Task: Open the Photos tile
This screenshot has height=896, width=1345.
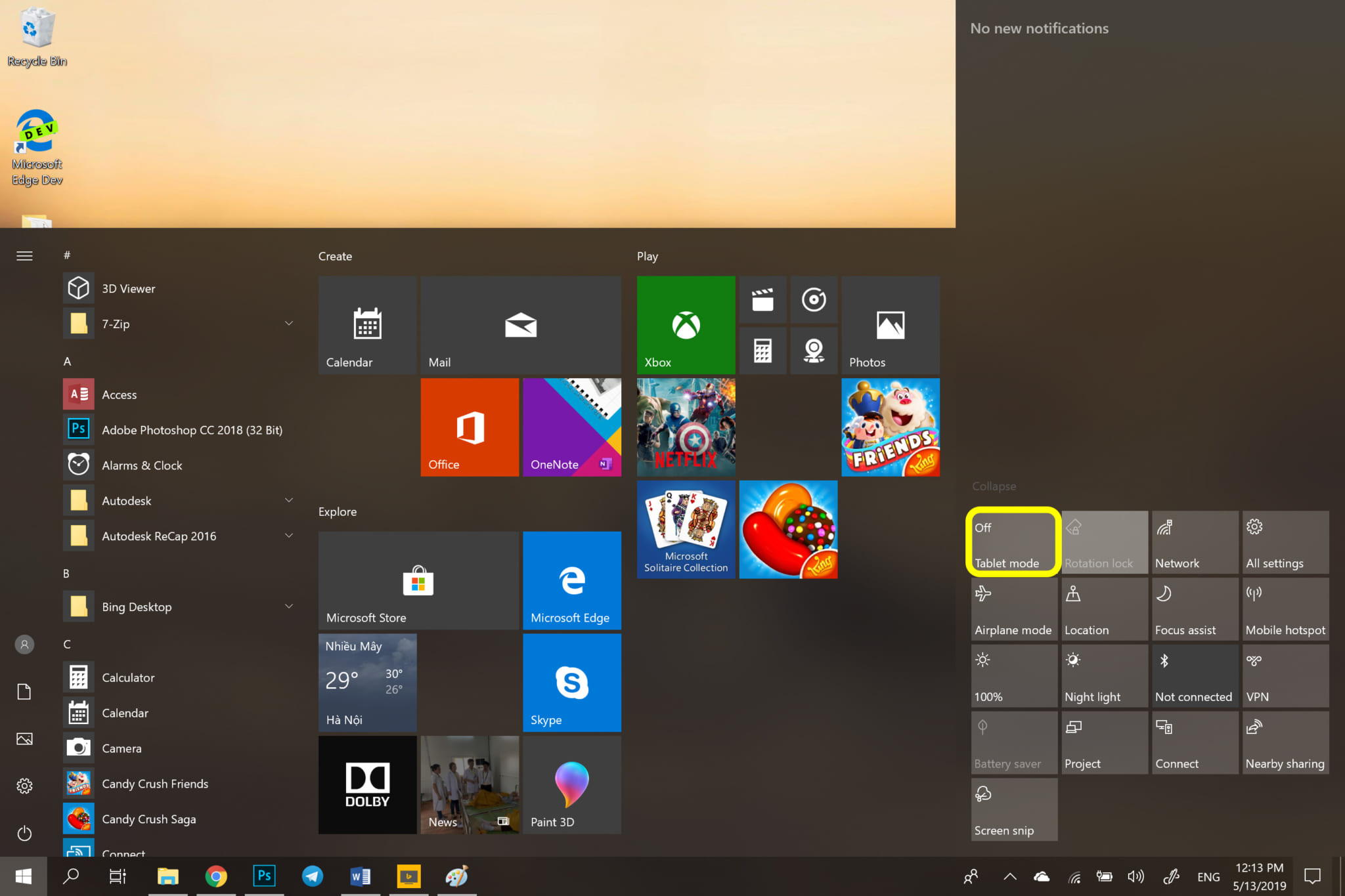Action: pos(891,325)
